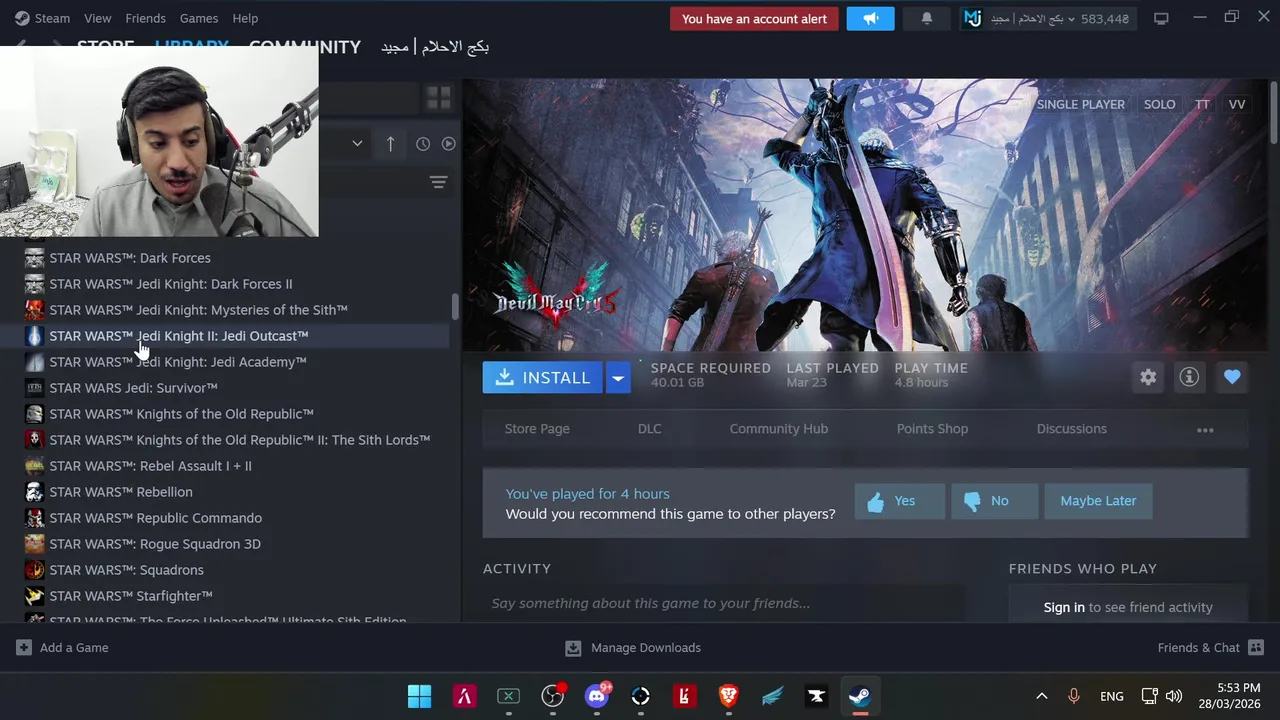
Task: Open the Store Page tab
Action: coord(537,429)
